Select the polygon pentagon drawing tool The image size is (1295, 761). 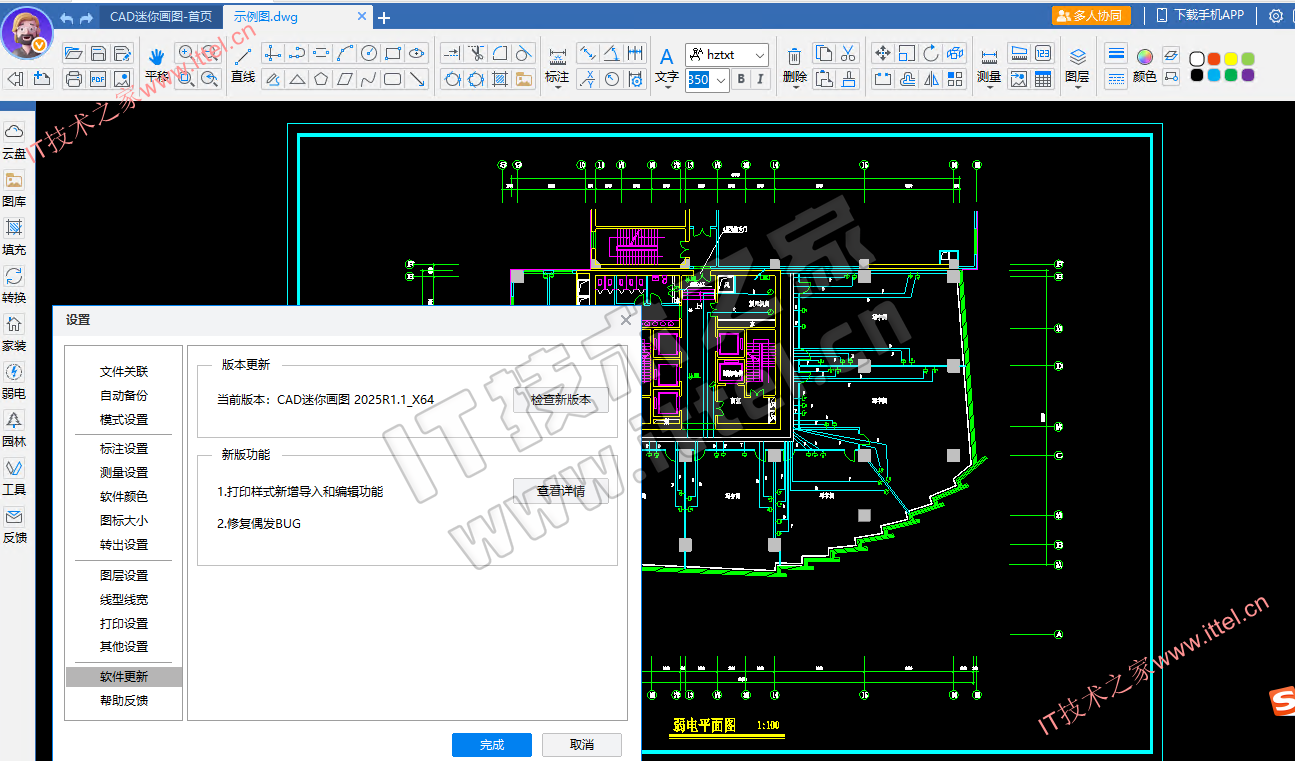321,80
